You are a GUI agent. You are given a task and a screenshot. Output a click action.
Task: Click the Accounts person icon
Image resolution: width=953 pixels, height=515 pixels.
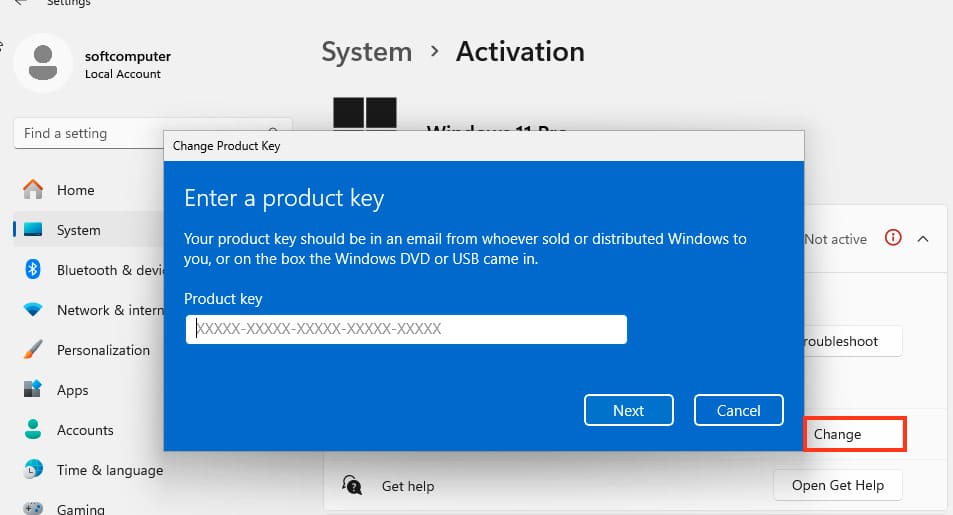coord(33,430)
